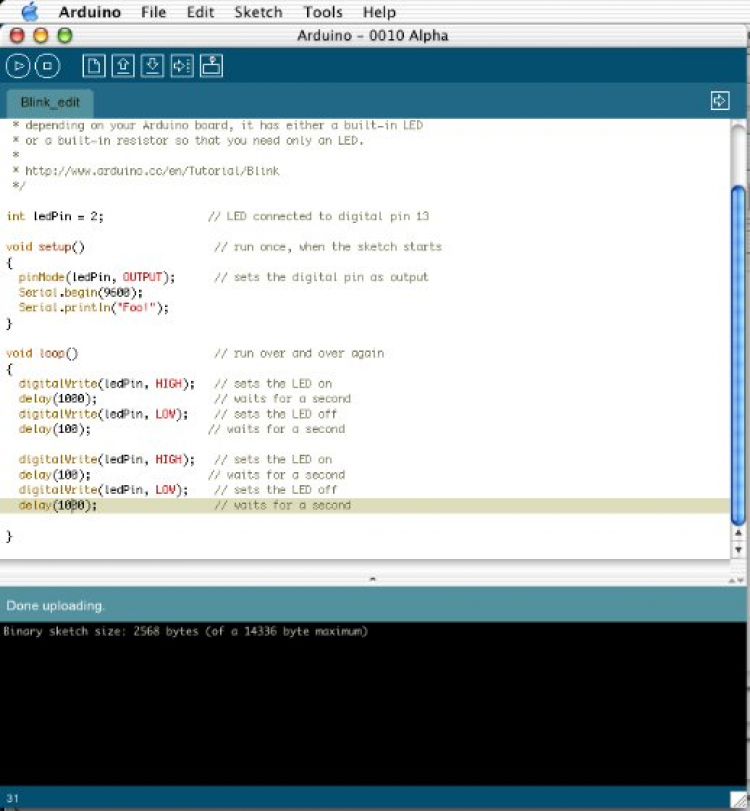This screenshot has width=750, height=811.
Task: Click the window resize grip corner
Action: click(x=738, y=800)
